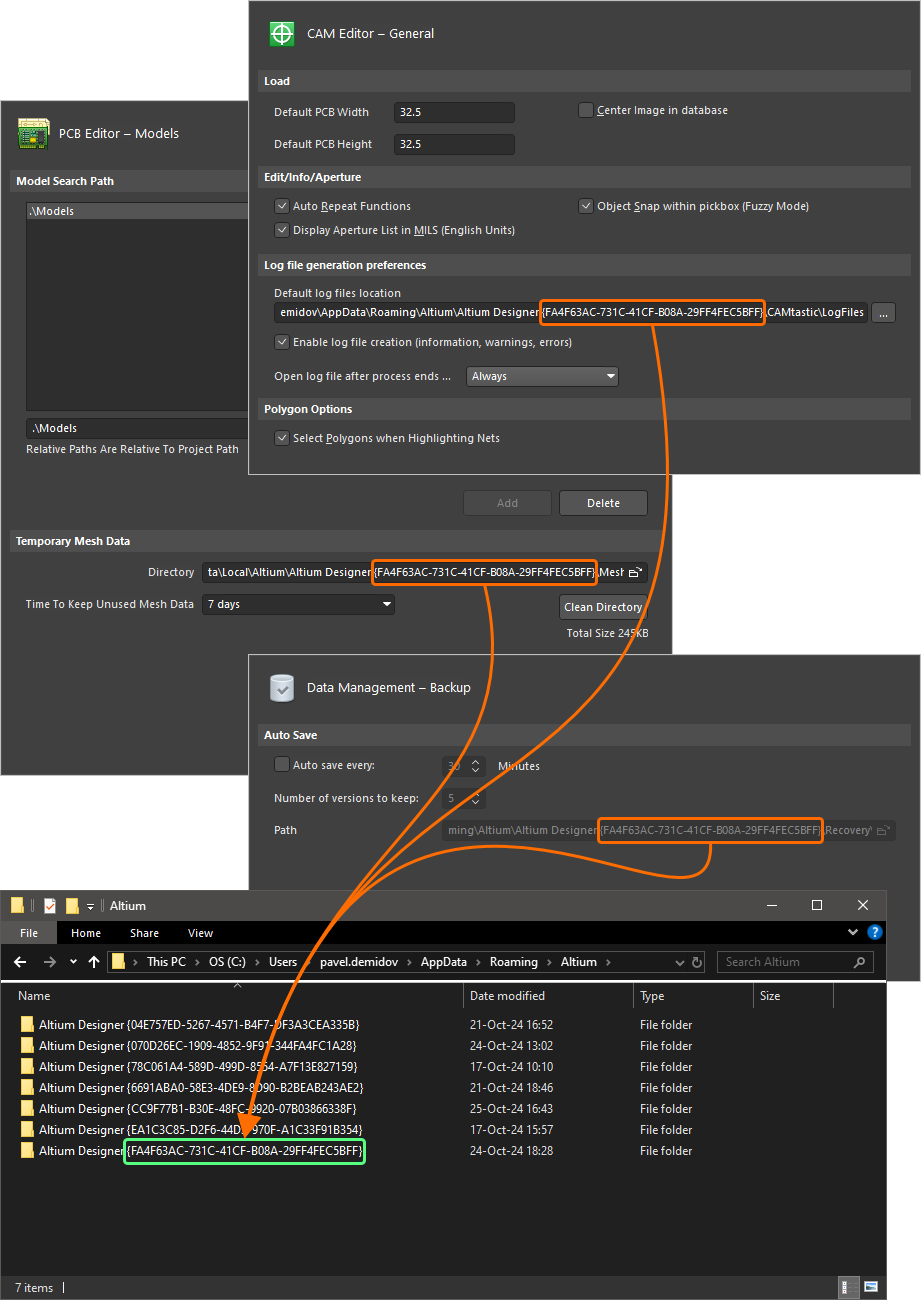Click the Delete button in PCB Editor Models

[x=603, y=503]
